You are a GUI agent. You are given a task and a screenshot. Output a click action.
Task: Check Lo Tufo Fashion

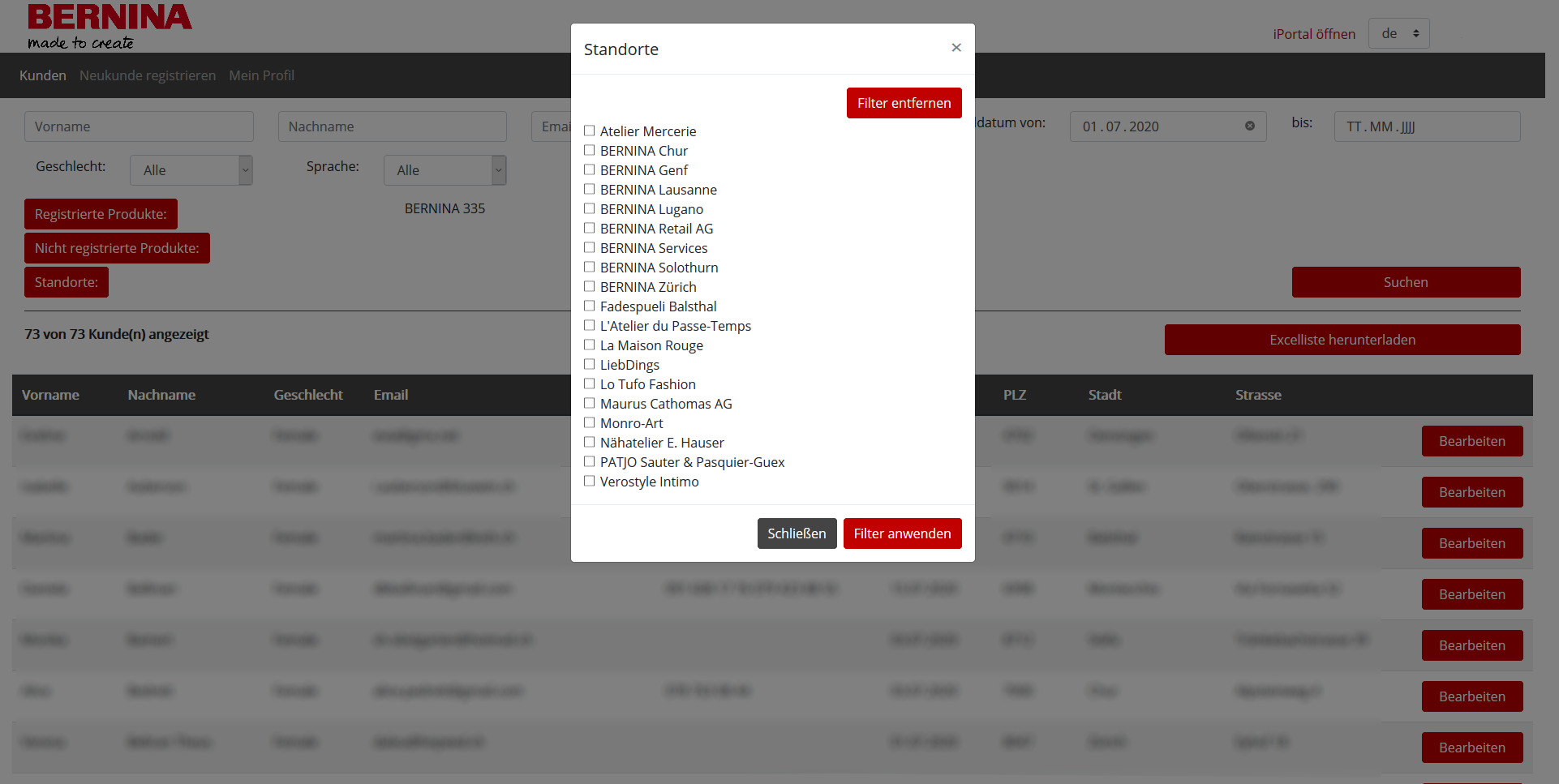[x=590, y=383]
